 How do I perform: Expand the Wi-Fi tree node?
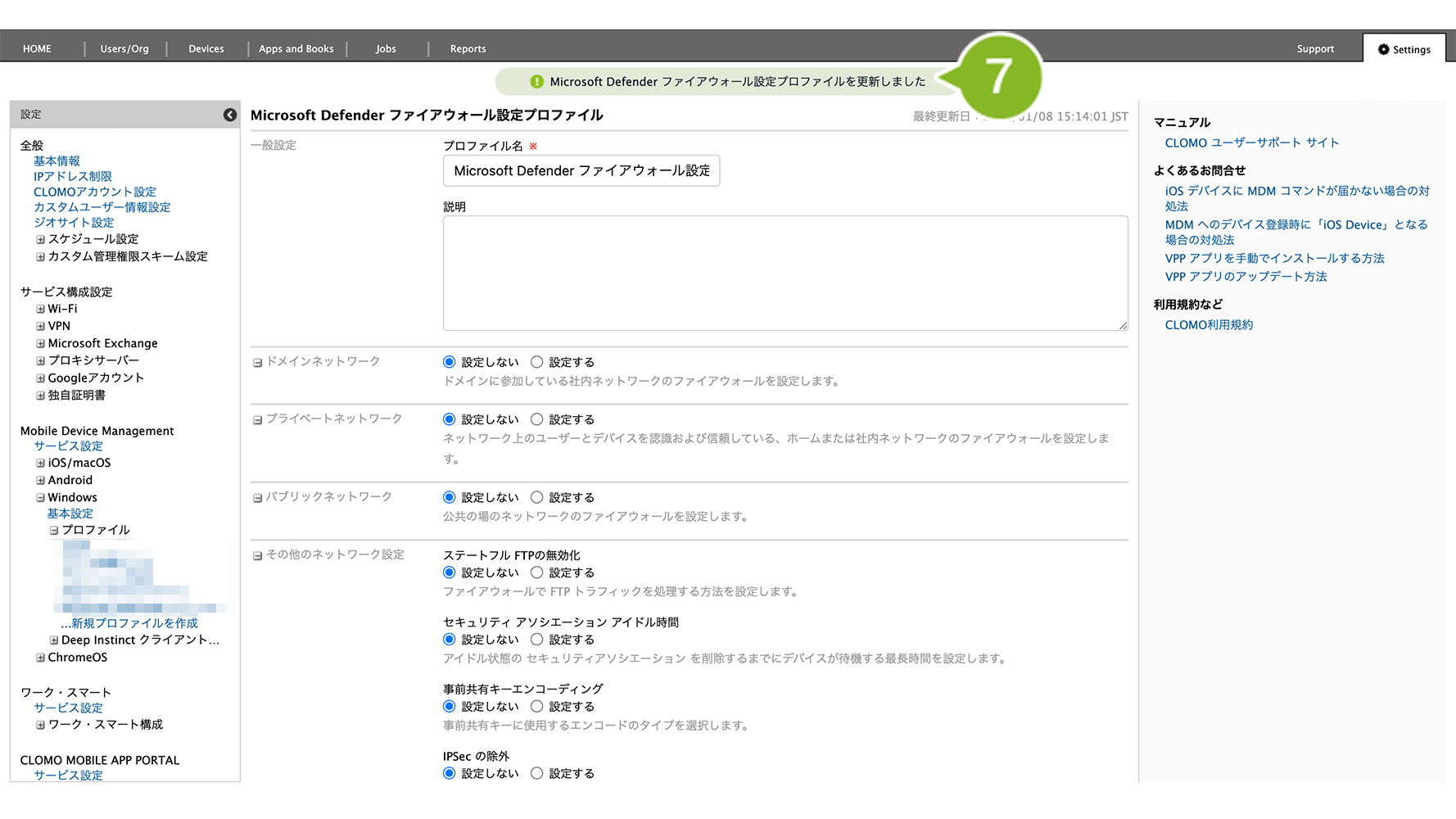[40, 309]
